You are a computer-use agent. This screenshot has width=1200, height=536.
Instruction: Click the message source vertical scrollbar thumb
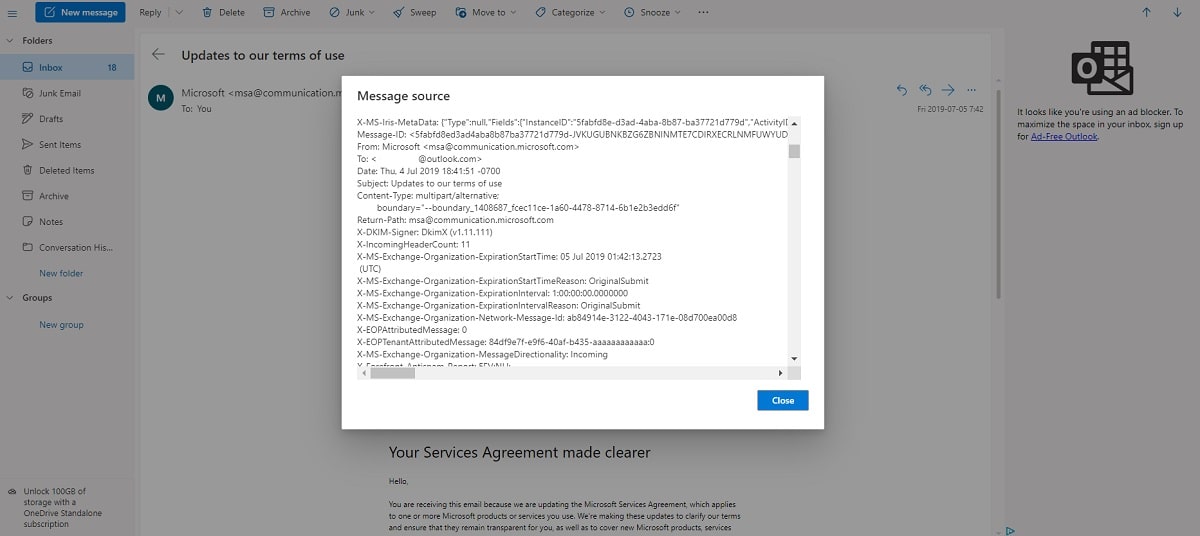point(794,151)
